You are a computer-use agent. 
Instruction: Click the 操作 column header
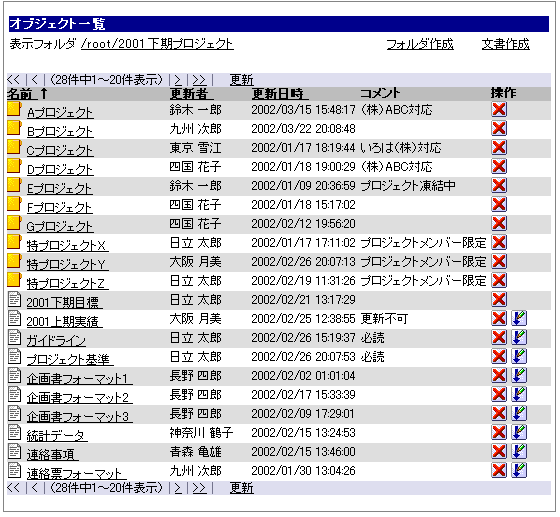503,93
